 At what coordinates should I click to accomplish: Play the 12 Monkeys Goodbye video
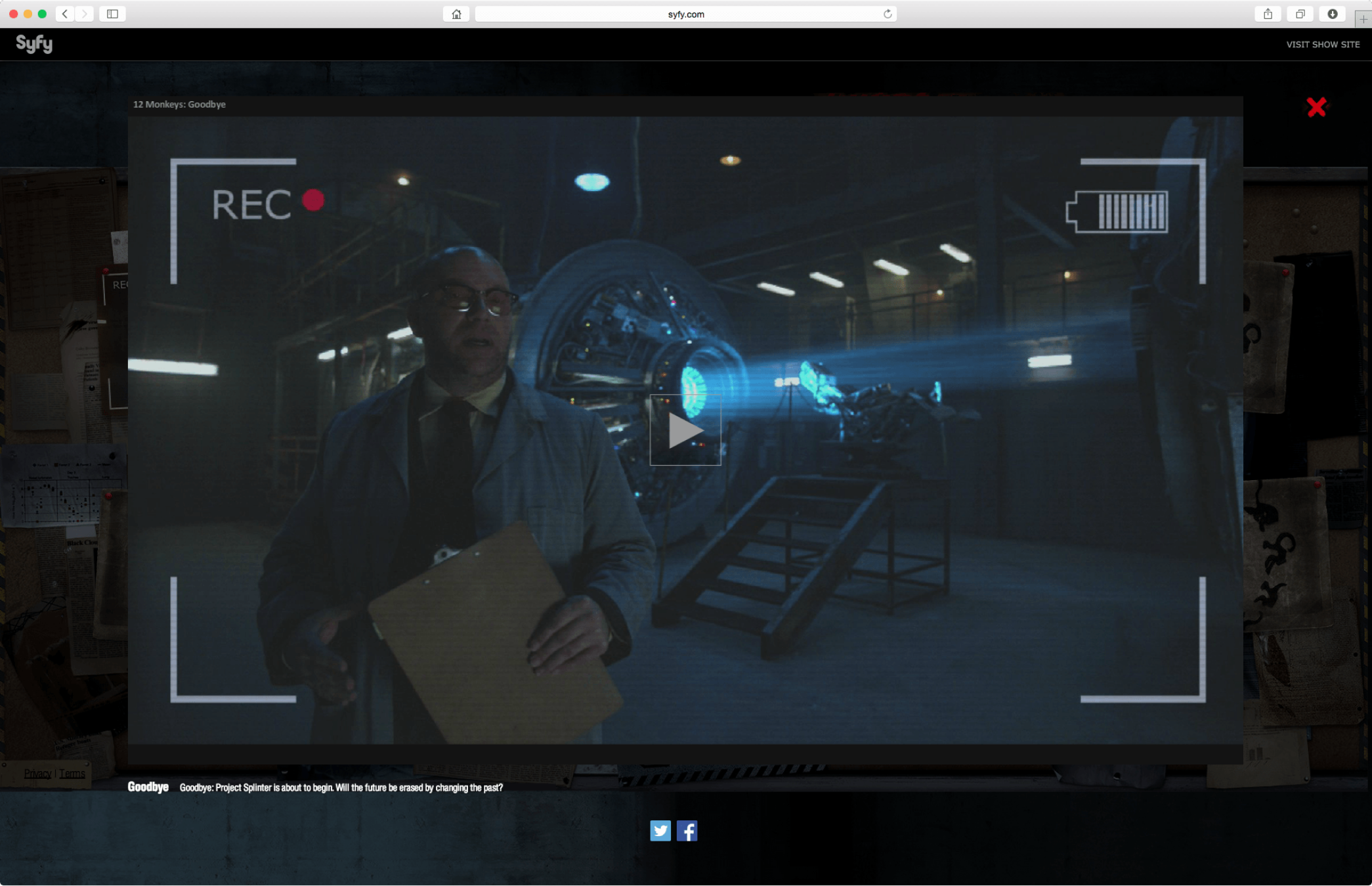tap(685, 430)
